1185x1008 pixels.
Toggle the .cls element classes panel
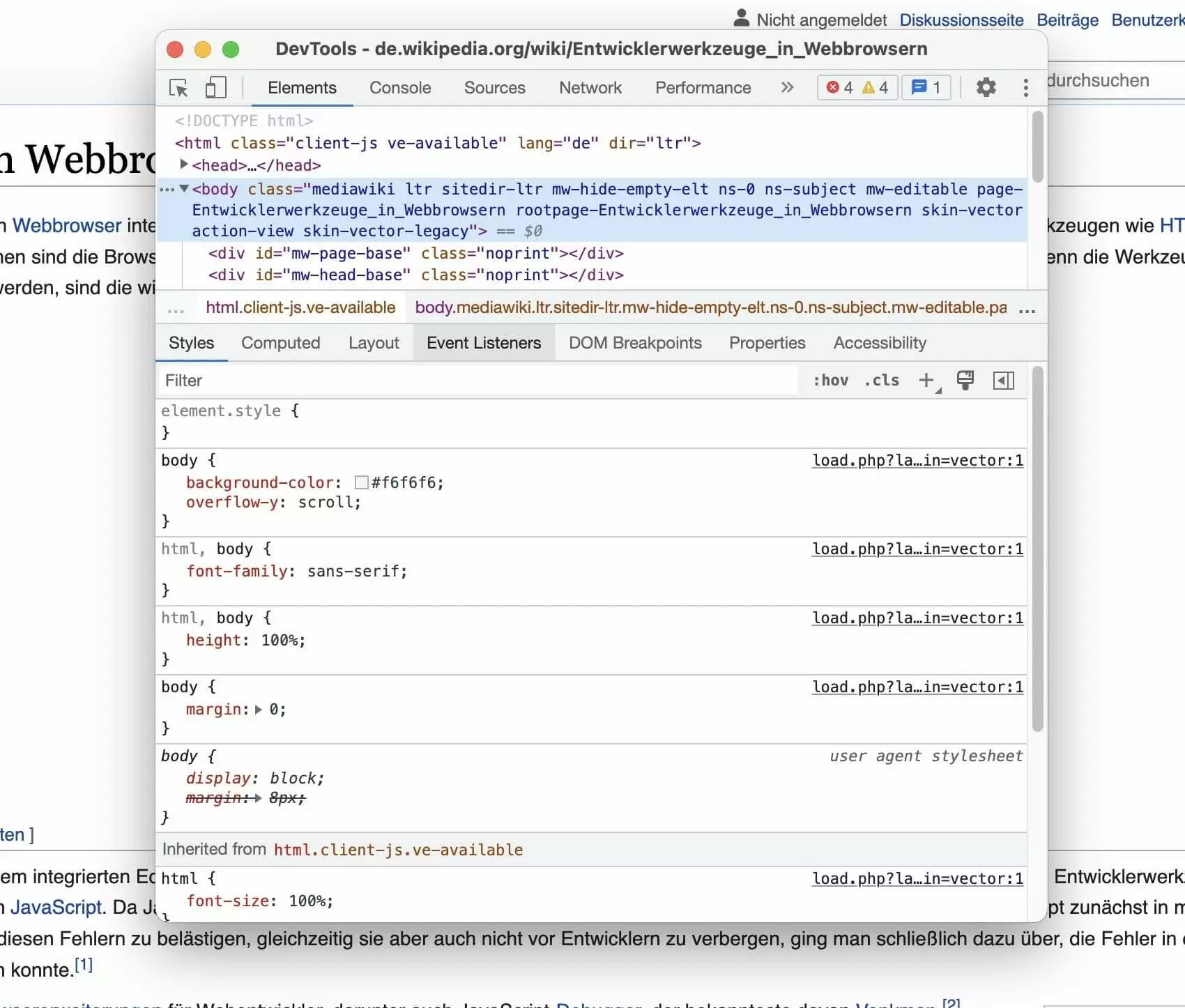[882, 381]
